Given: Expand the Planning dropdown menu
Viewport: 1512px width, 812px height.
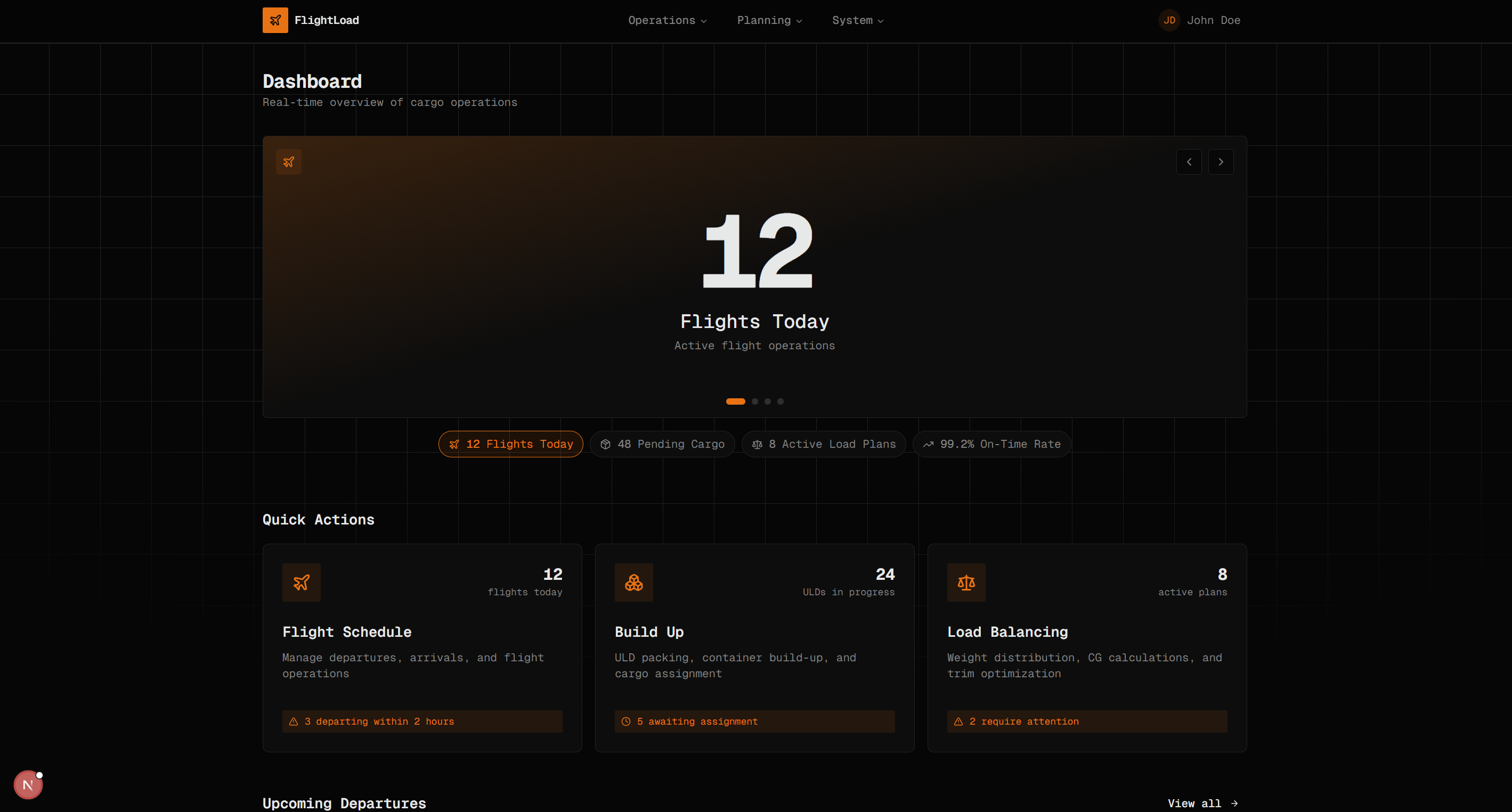Looking at the screenshot, I should click(769, 20).
